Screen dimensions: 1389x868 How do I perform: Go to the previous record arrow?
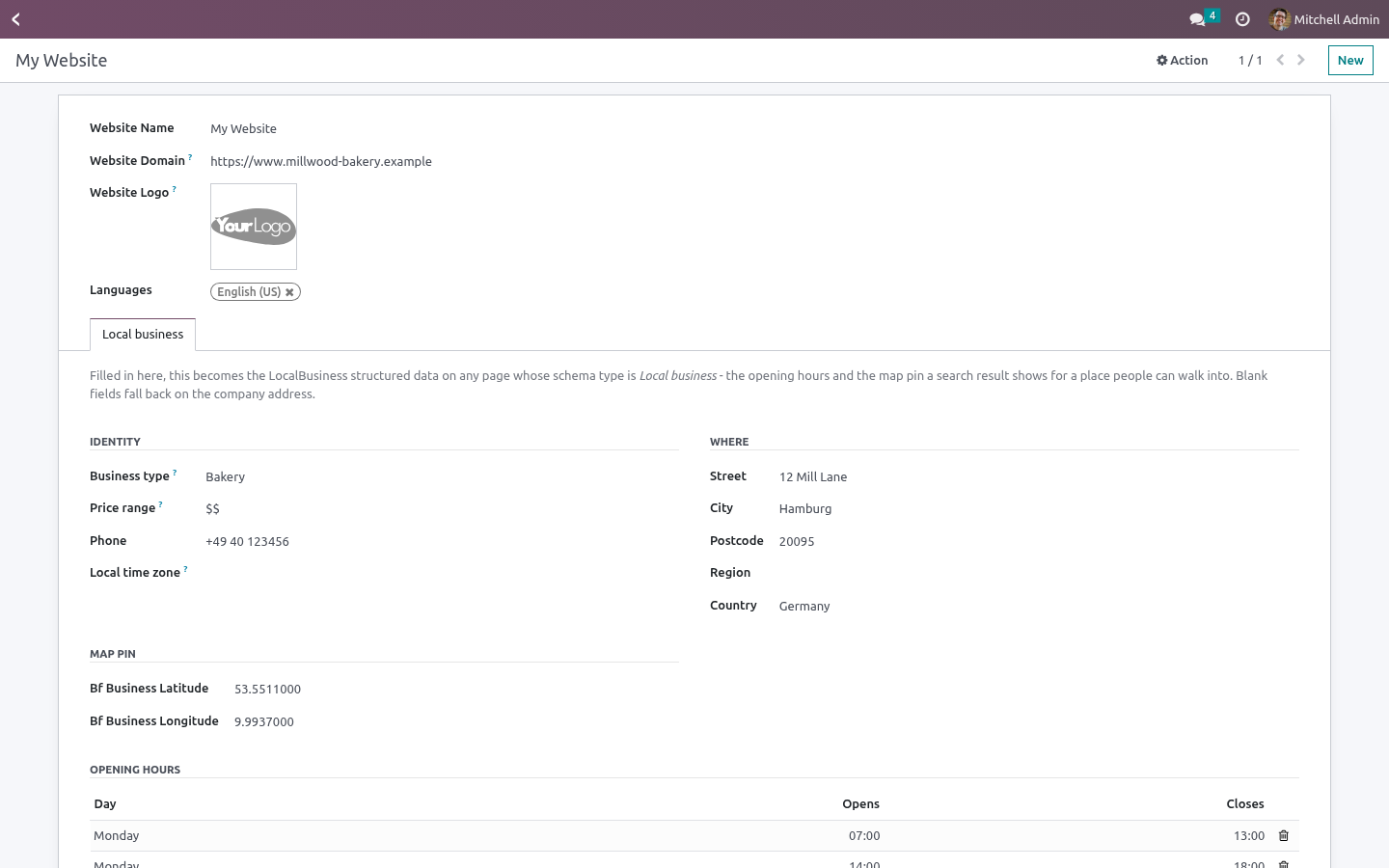1280,60
